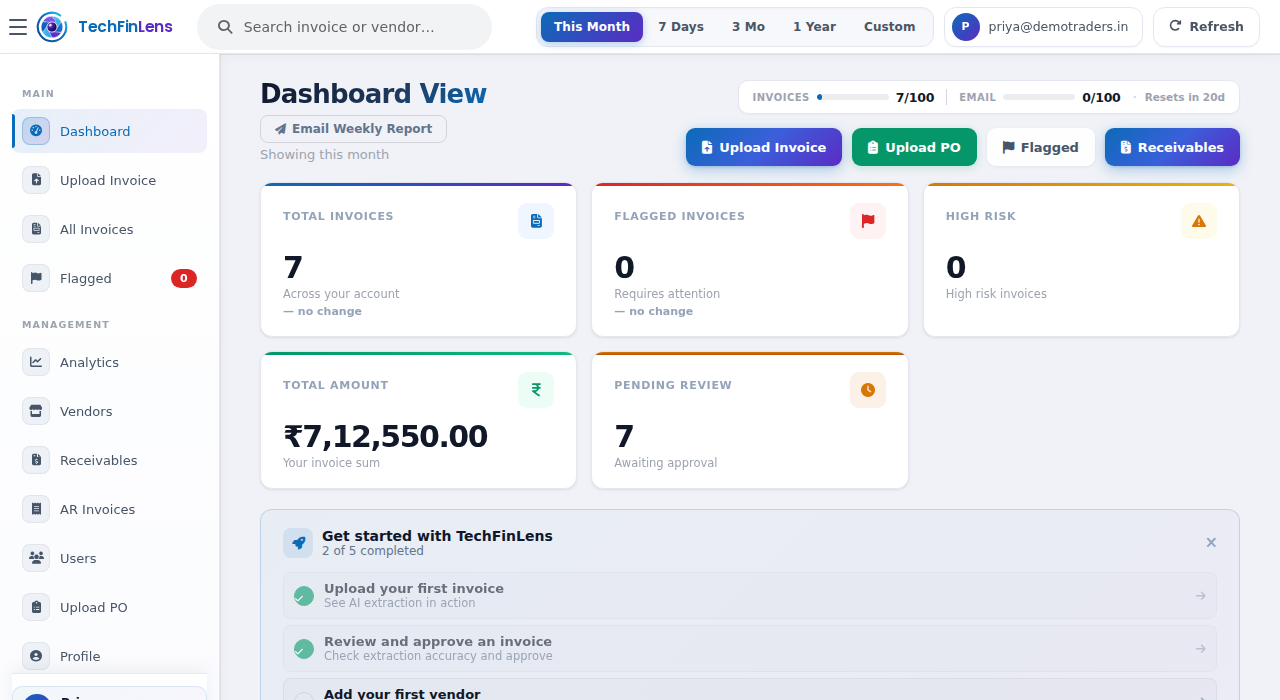Open the hamburger navigation menu
This screenshot has height=700, width=1280.
[18, 27]
